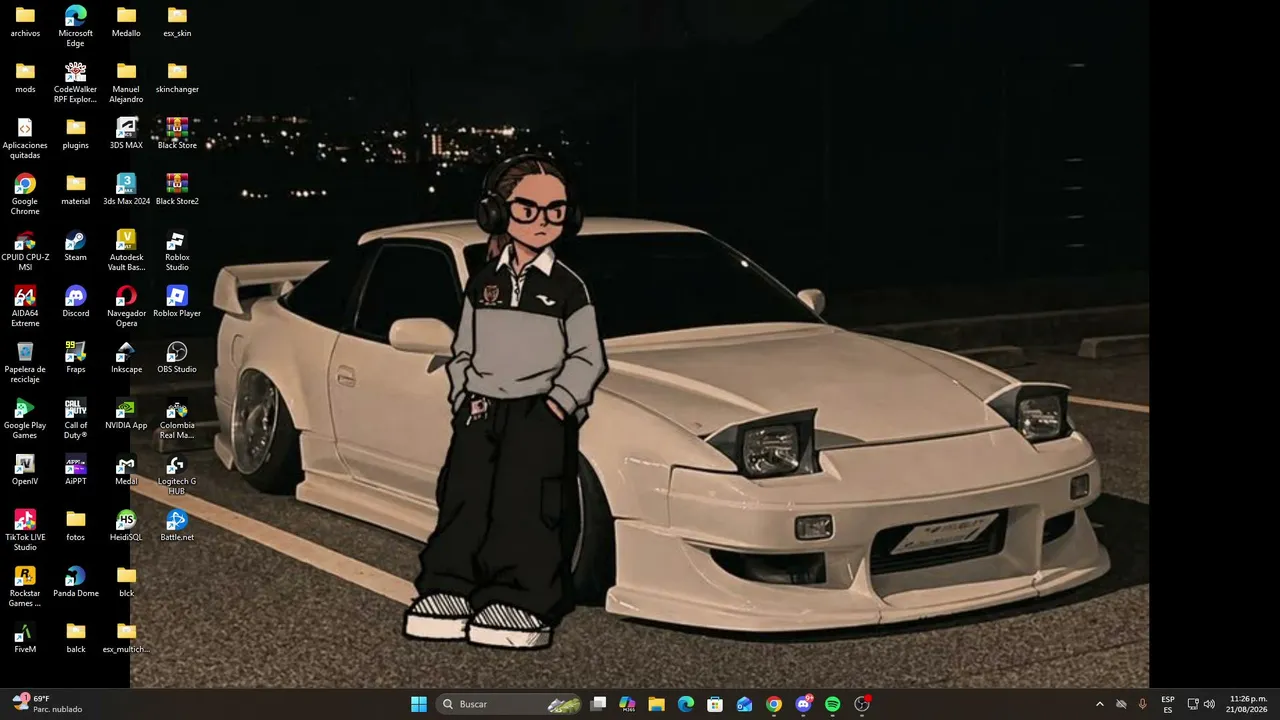This screenshot has height=720, width=1280.
Task: Select the Panda Dome shortcut
Action: tap(76, 581)
